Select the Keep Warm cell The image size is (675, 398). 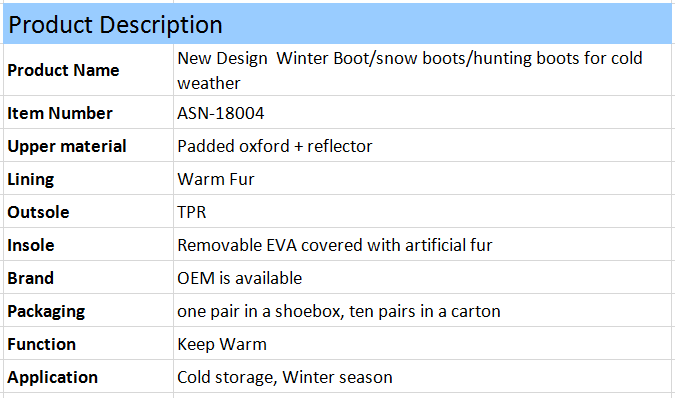point(422,344)
